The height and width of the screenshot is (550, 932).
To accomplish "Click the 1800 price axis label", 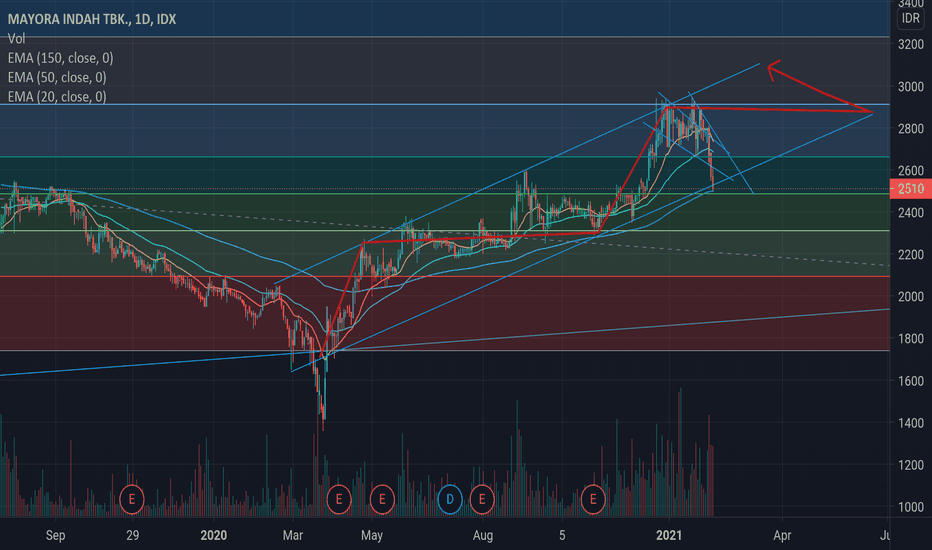I will pyautogui.click(x=911, y=338).
